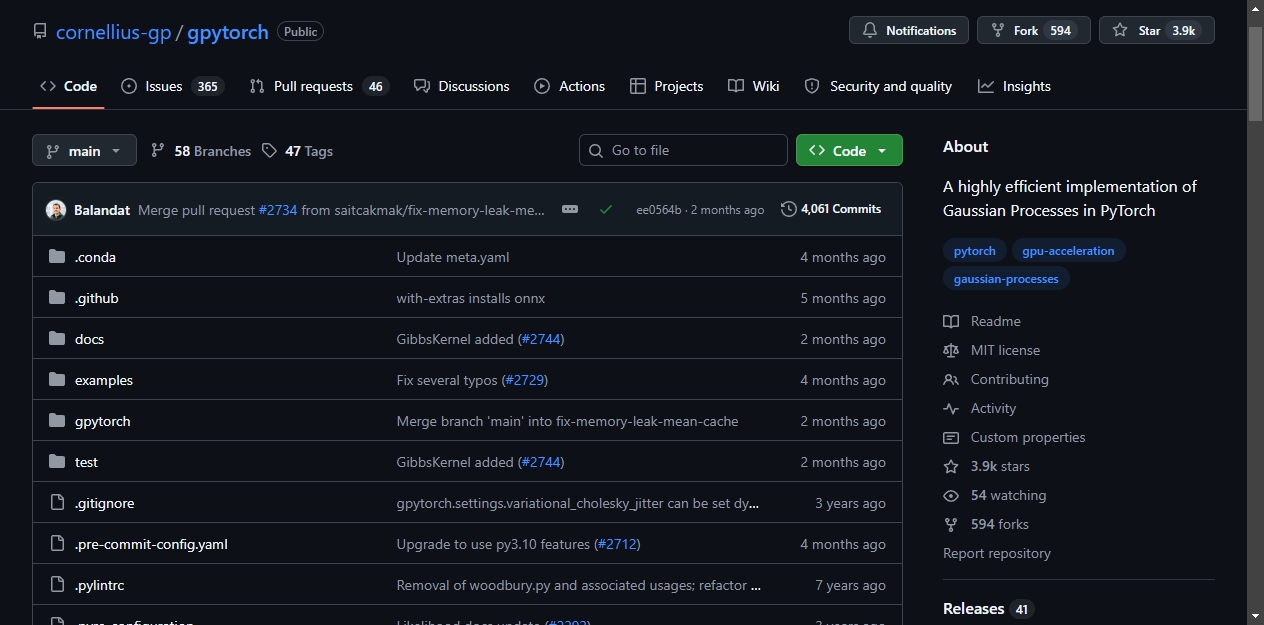Click the MIT license link text
1264x625 pixels.
tap(1005, 350)
